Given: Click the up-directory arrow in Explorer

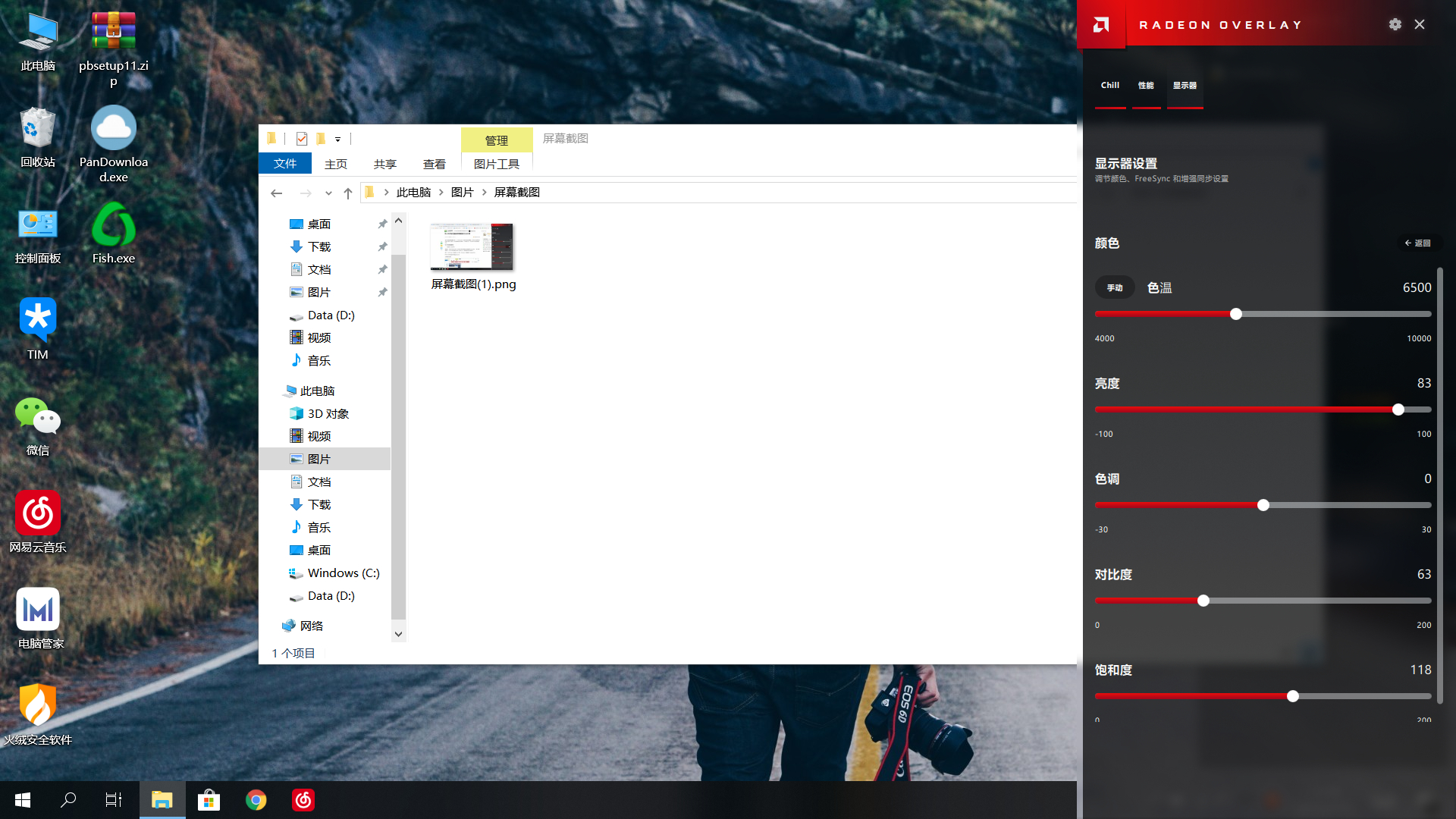Looking at the screenshot, I should click(348, 193).
